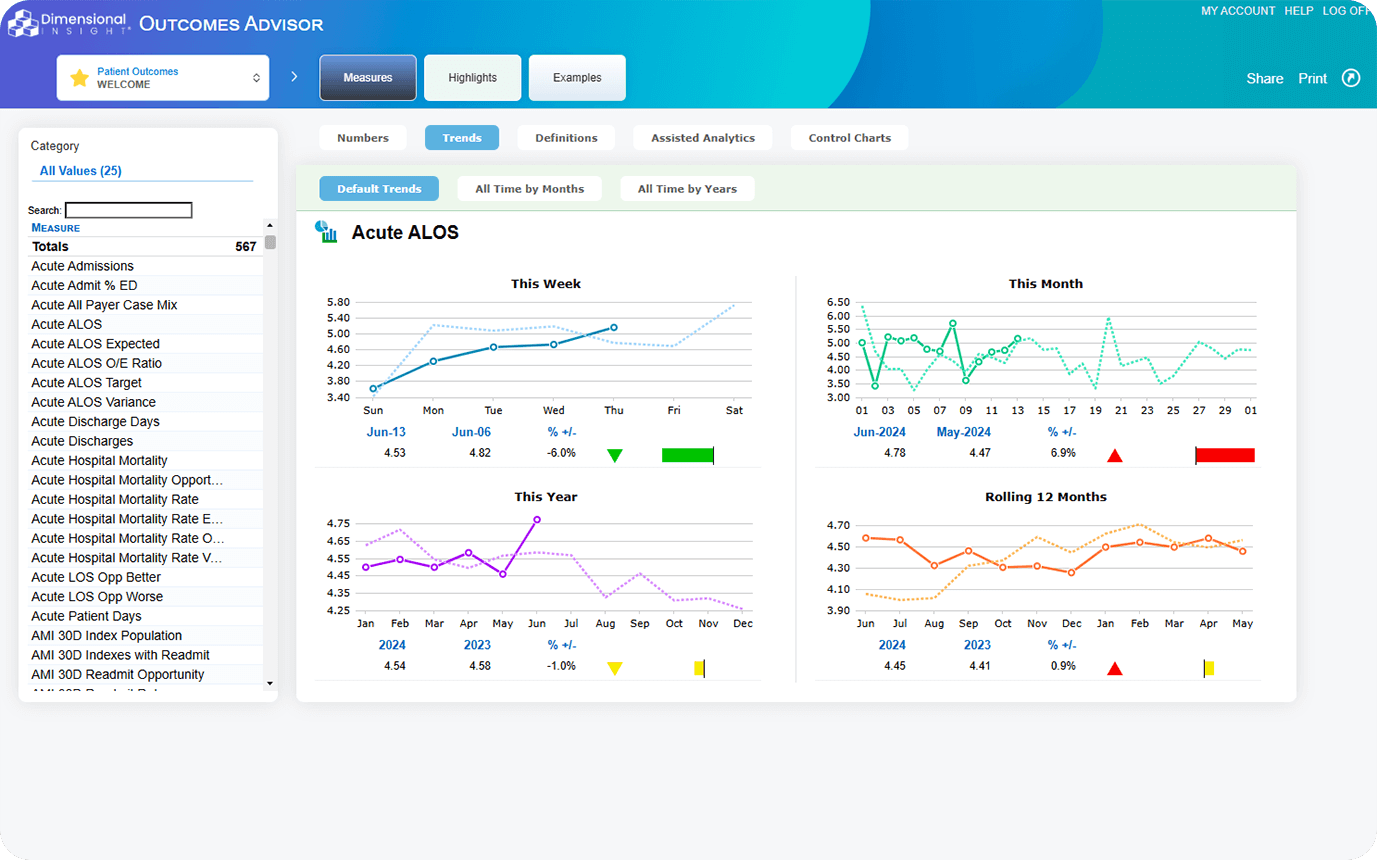The width and height of the screenshot is (1377, 860).
Task: Click the red bar indicator for This Month
Action: pyautogui.click(x=1225, y=456)
